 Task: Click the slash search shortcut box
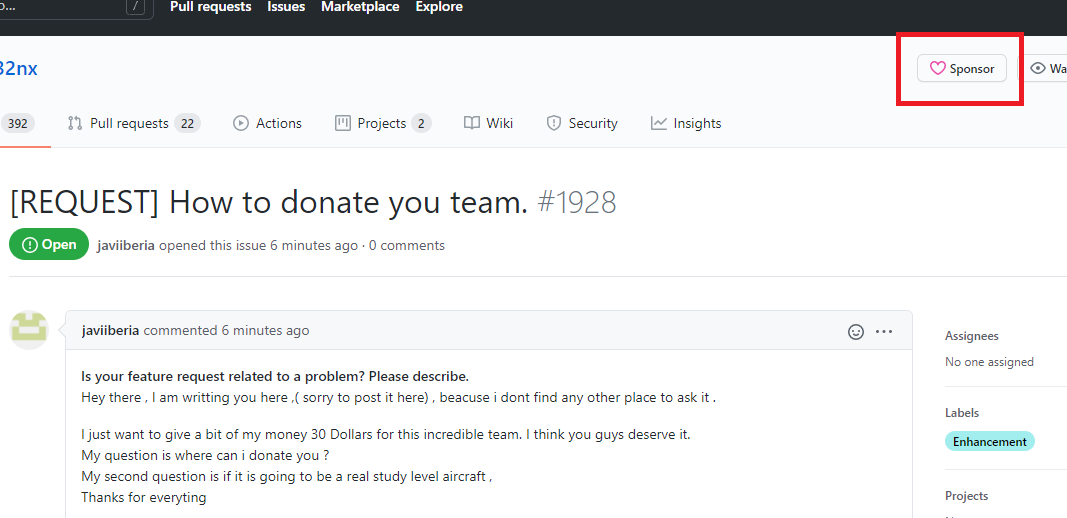(x=136, y=7)
